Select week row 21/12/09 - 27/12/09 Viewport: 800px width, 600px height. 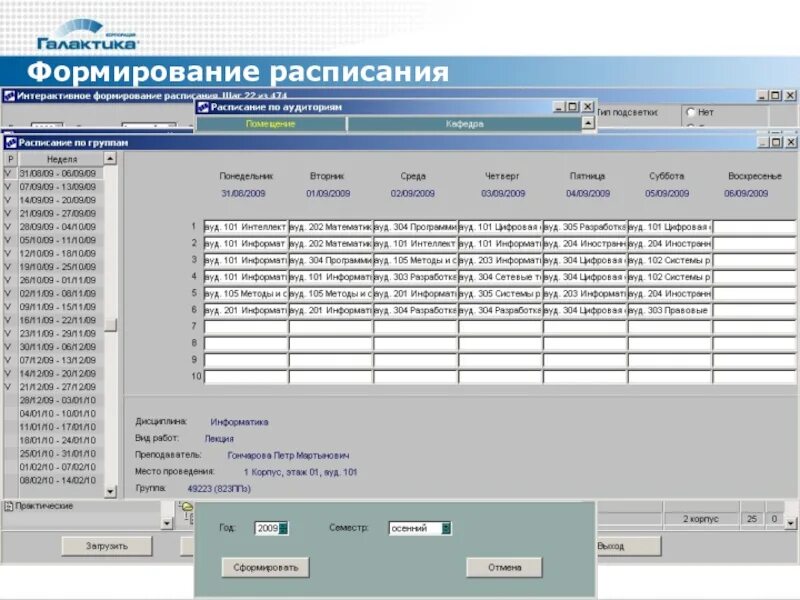58,387
